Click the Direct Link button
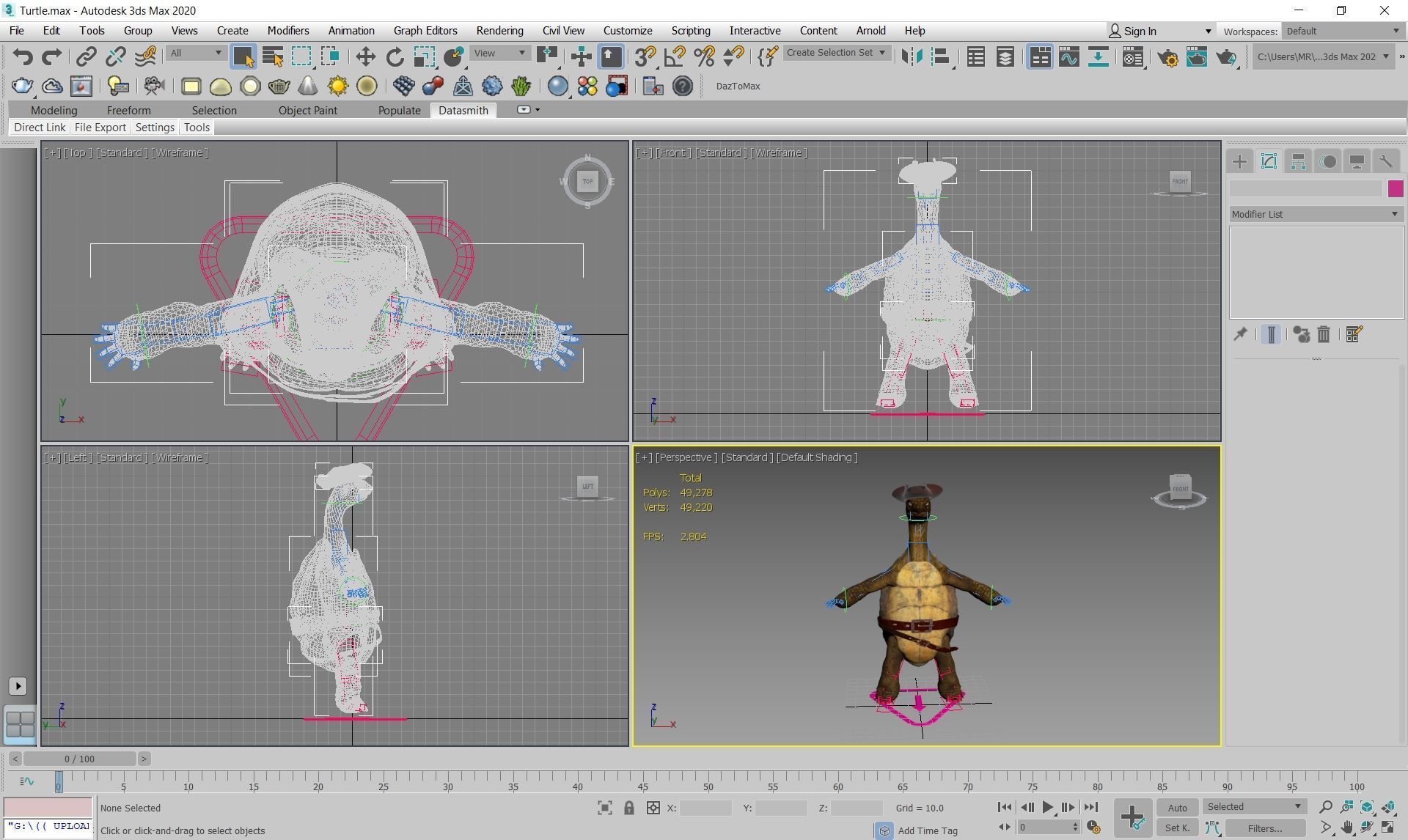 tap(40, 127)
